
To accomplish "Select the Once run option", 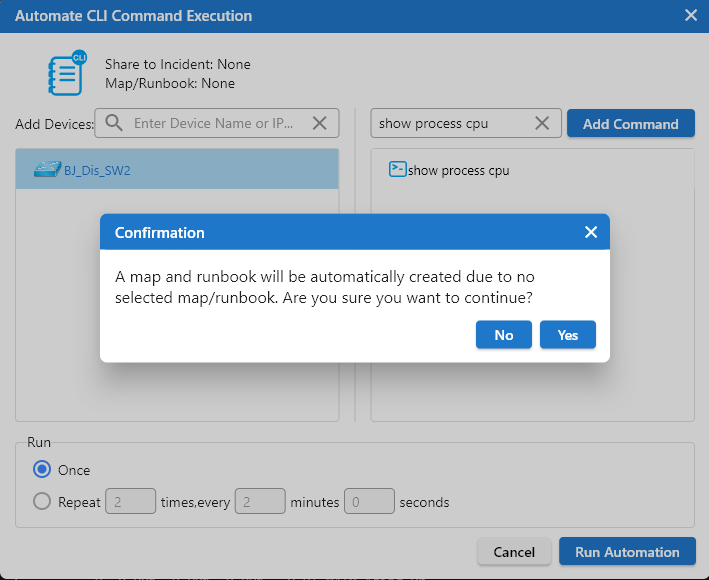I will pyautogui.click(x=42, y=469).
